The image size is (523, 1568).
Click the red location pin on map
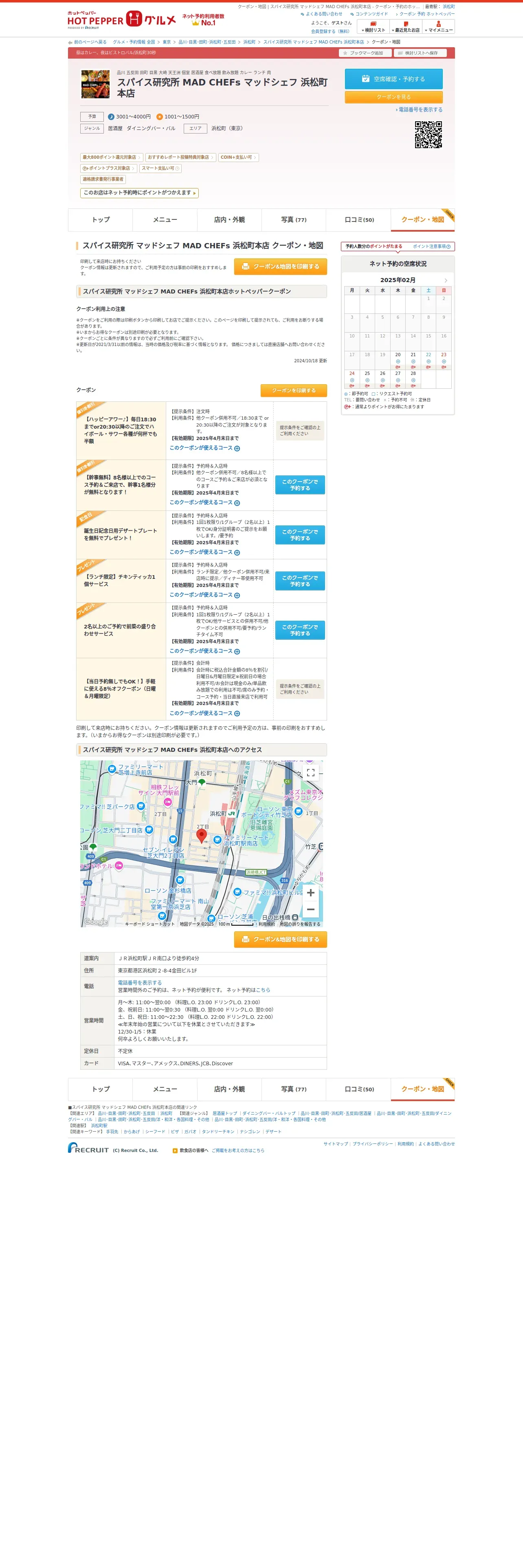tap(202, 836)
